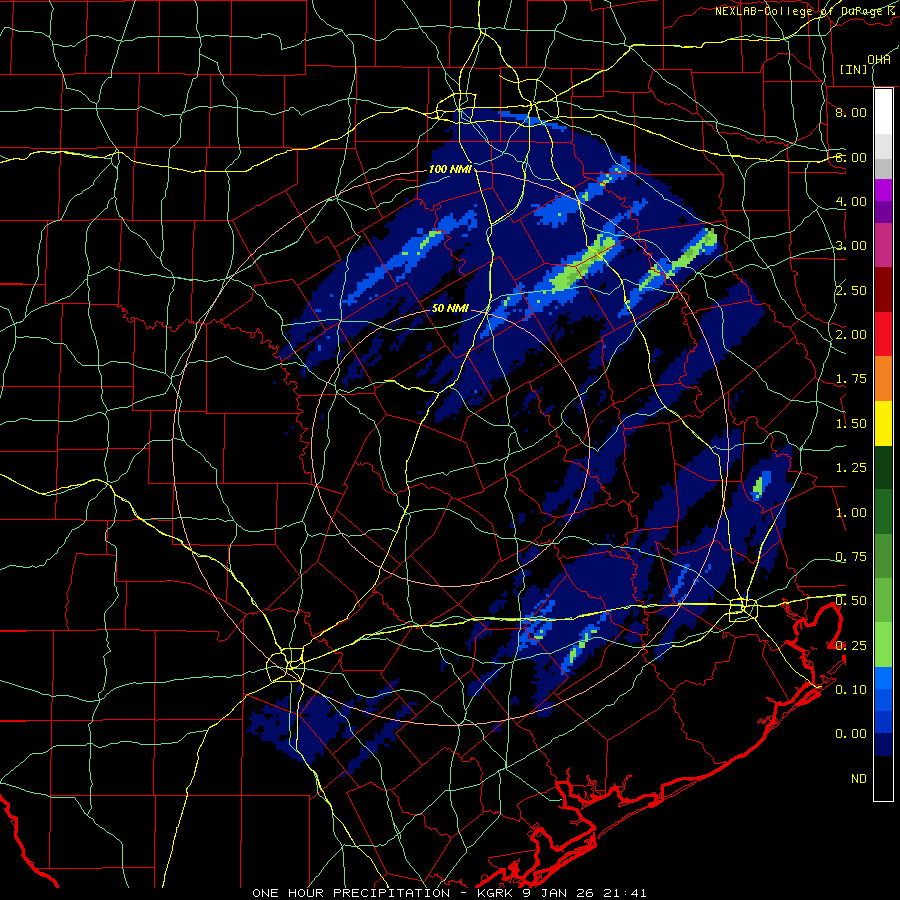Pick the pink swatch beside 3.00
Image resolution: width=900 pixels, height=900 pixels.
[x=883, y=245]
